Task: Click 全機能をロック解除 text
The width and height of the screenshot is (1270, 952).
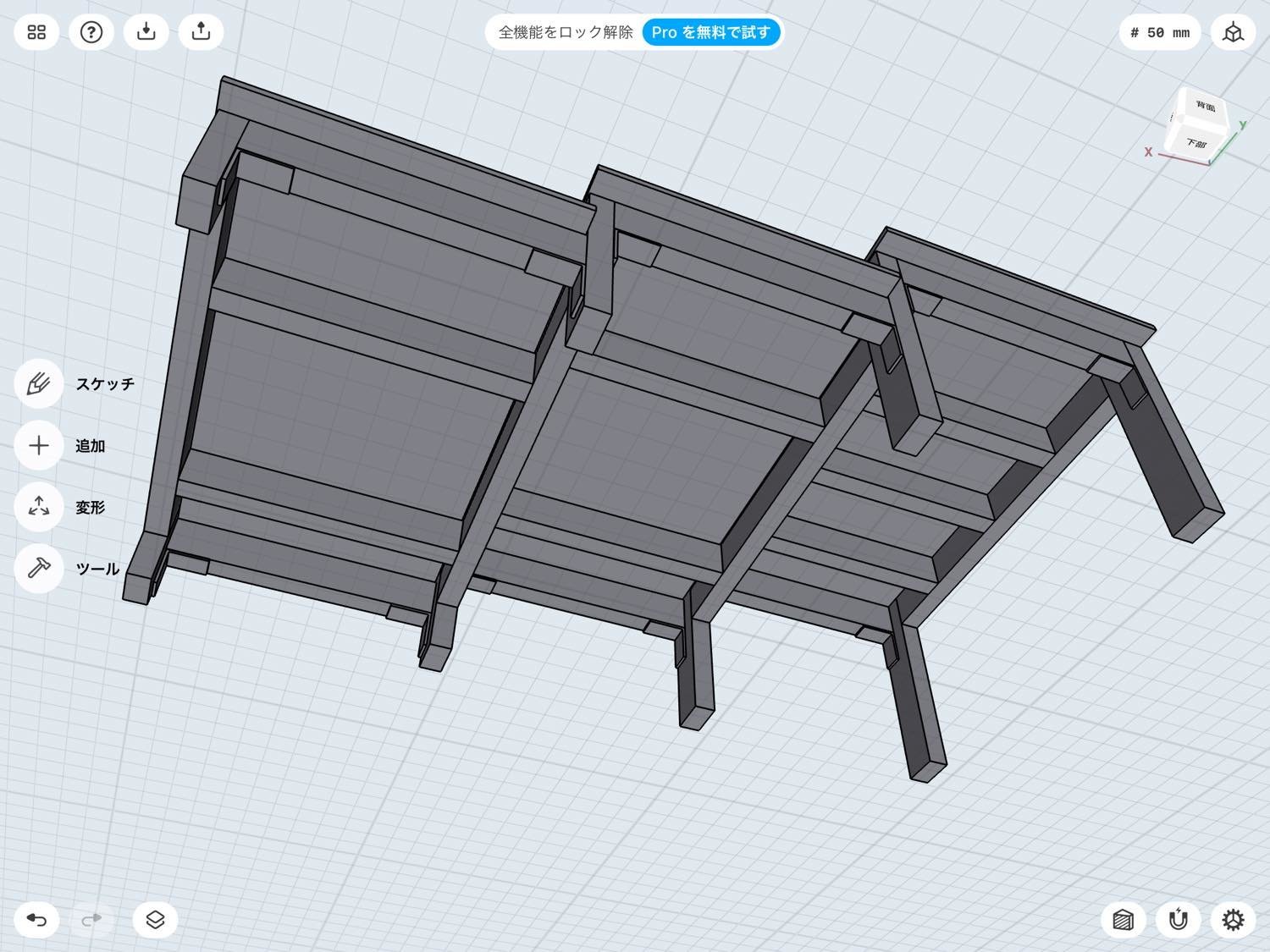Action: [x=566, y=32]
